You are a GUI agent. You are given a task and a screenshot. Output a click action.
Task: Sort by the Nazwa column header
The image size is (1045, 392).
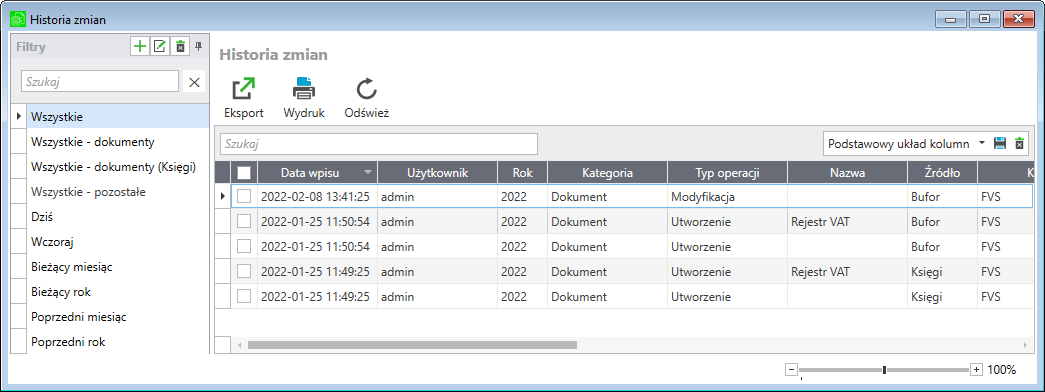pos(847,173)
